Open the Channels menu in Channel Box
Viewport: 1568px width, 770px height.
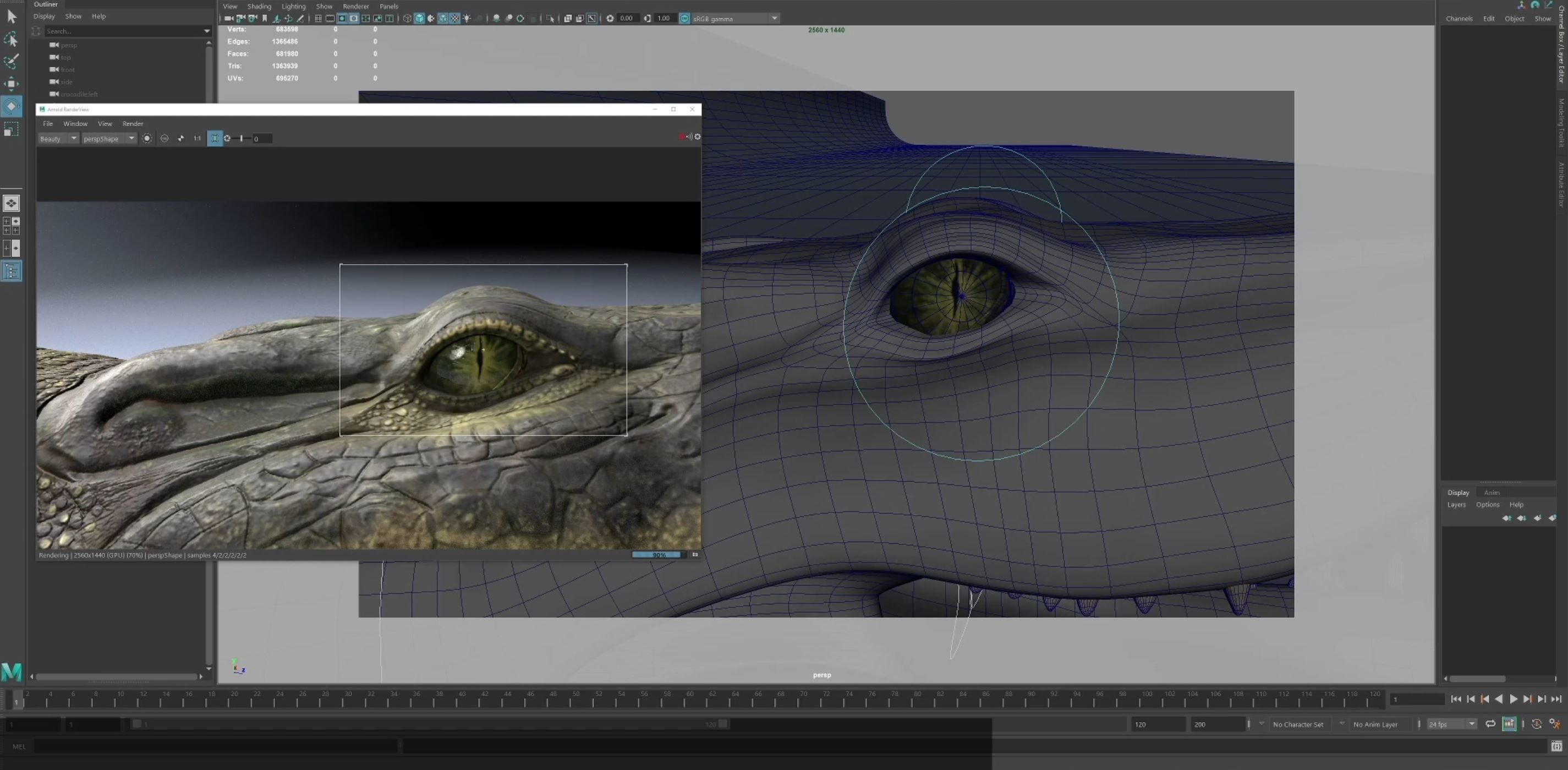click(x=1459, y=18)
